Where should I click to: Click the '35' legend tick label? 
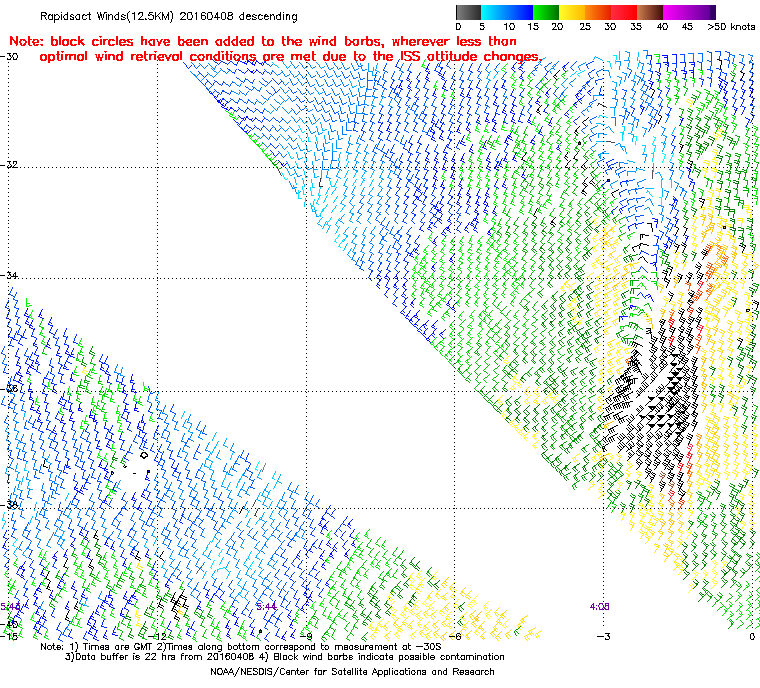point(636,27)
